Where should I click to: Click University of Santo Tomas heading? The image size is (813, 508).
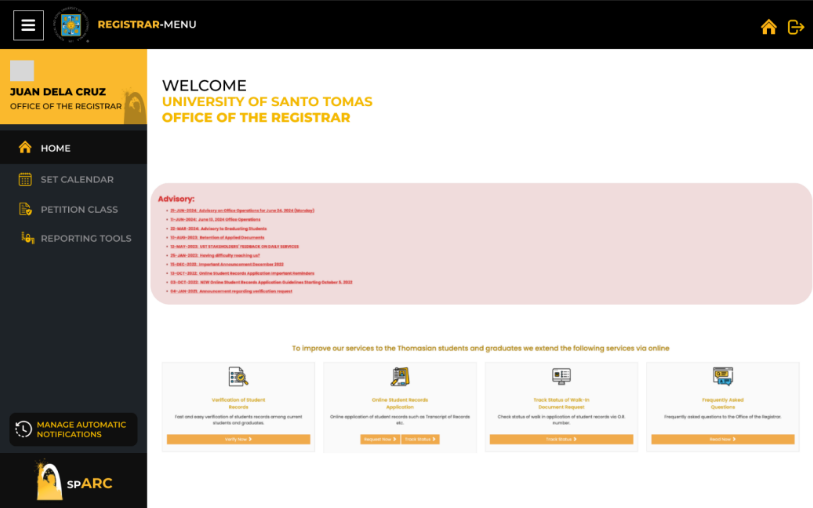click(x=267, y=102)
